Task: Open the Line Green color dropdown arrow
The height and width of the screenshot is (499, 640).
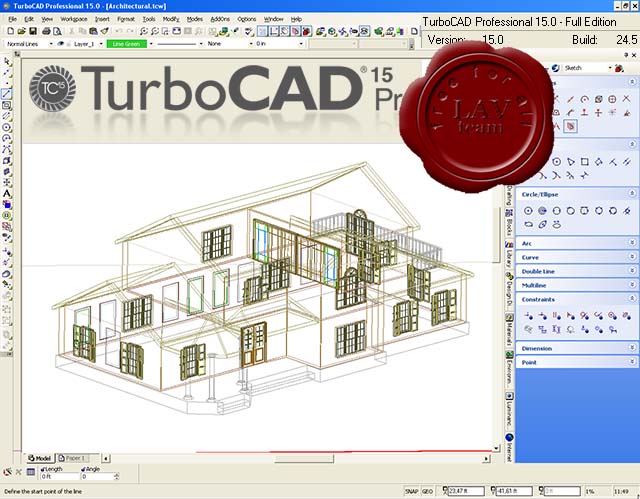Action: [x=151, y=44]
